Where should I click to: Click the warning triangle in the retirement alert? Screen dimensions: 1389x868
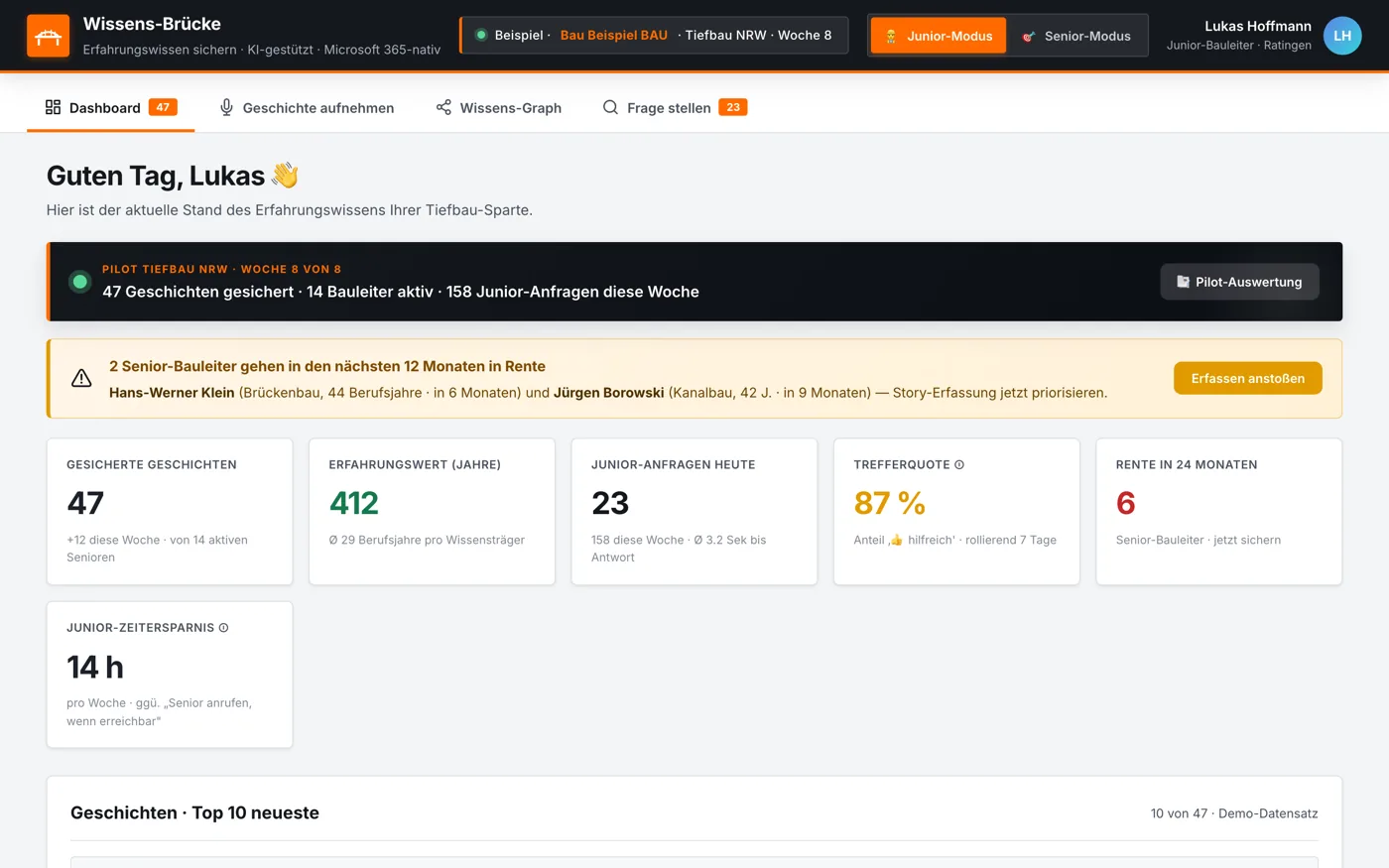click(81, 378)
